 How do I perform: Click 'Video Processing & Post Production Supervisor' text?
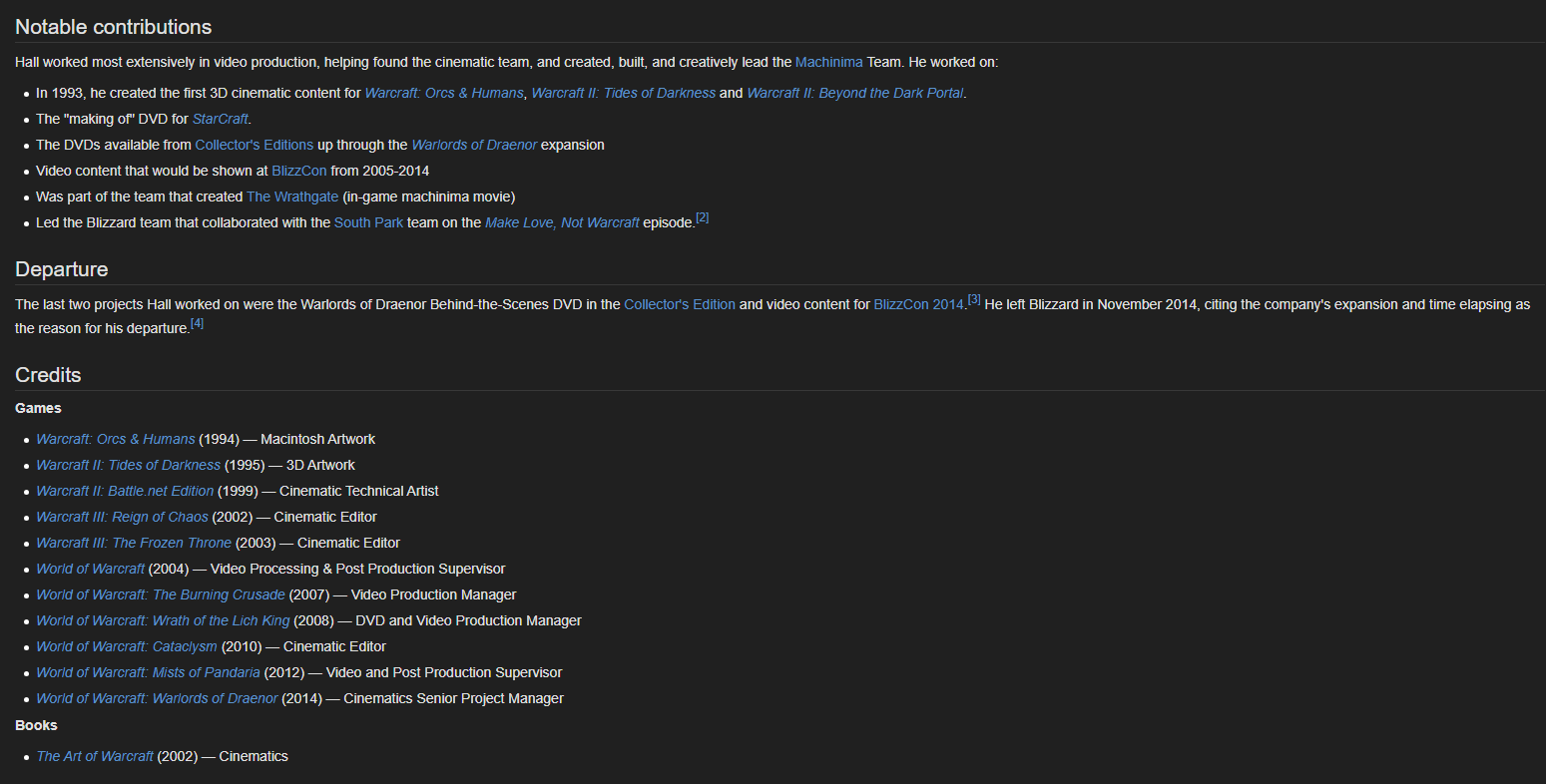point(358,569)
